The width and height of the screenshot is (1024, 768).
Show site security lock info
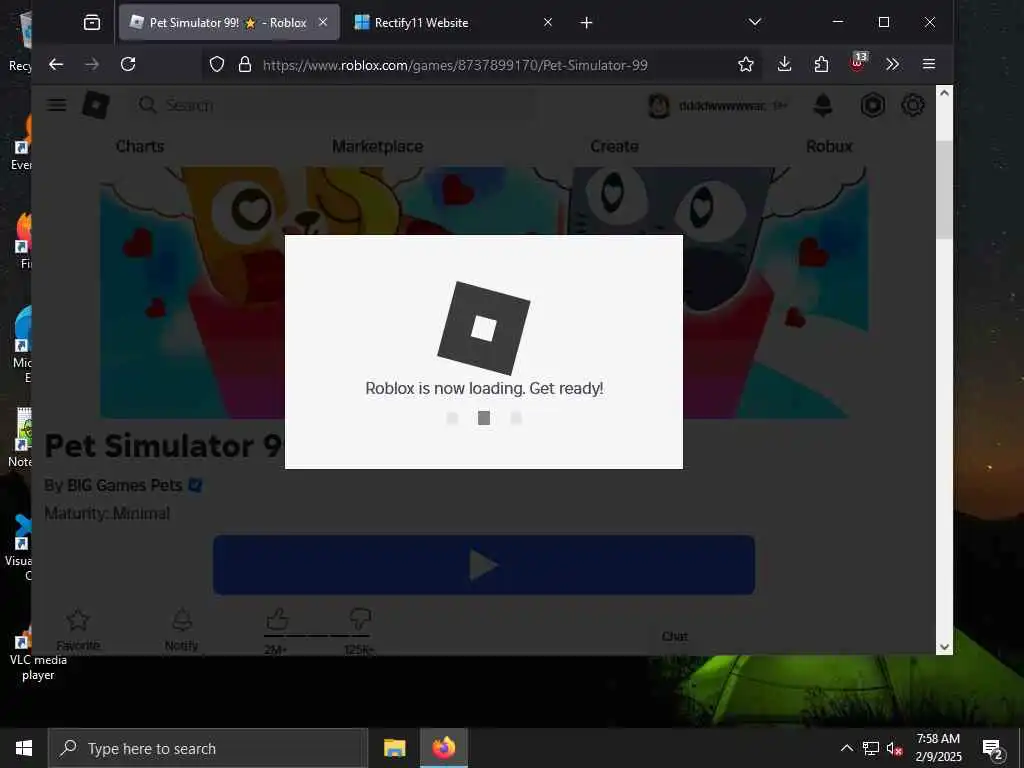coord(245,64)
